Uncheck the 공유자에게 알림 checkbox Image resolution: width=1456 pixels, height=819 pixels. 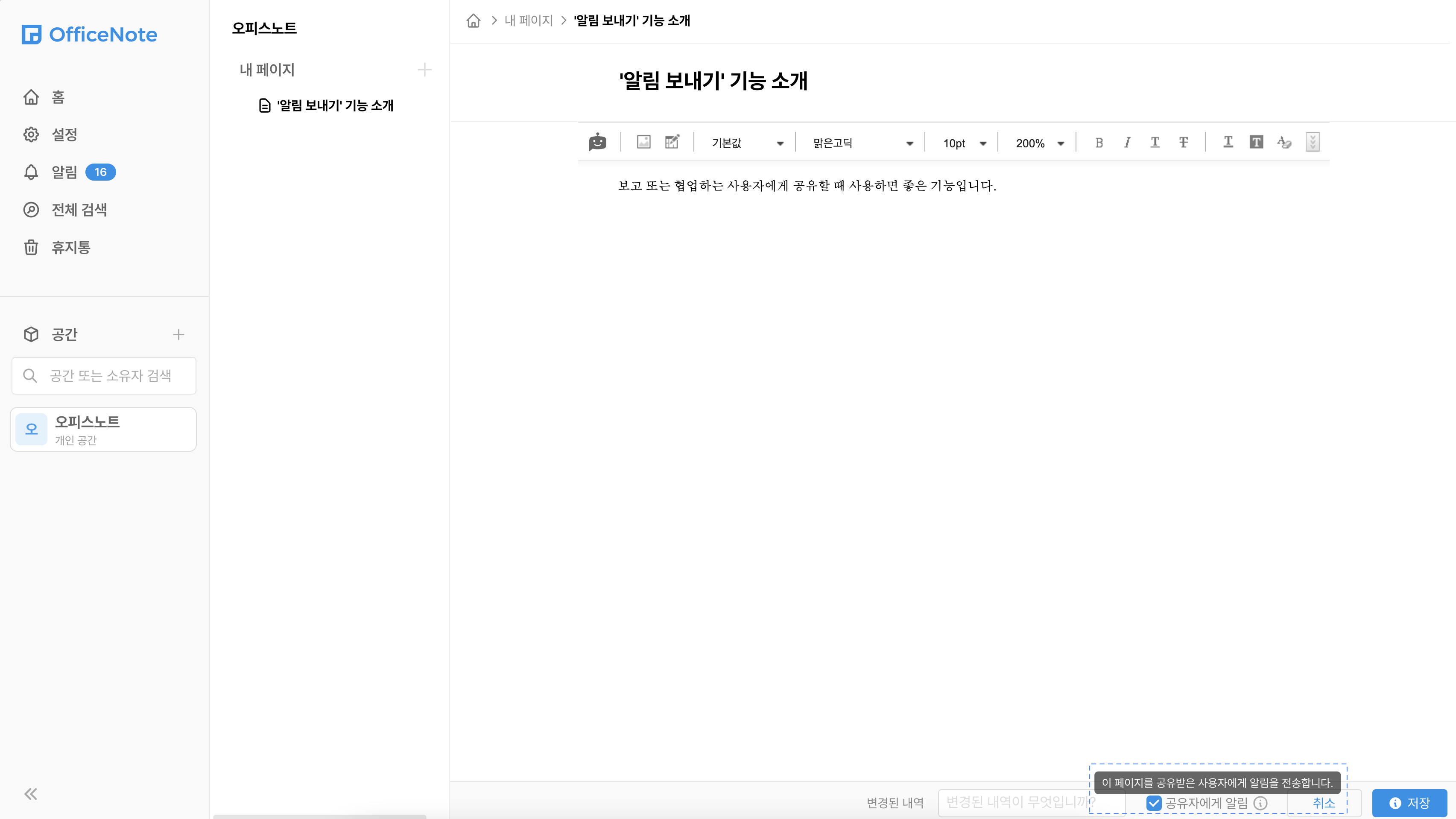1154,803
